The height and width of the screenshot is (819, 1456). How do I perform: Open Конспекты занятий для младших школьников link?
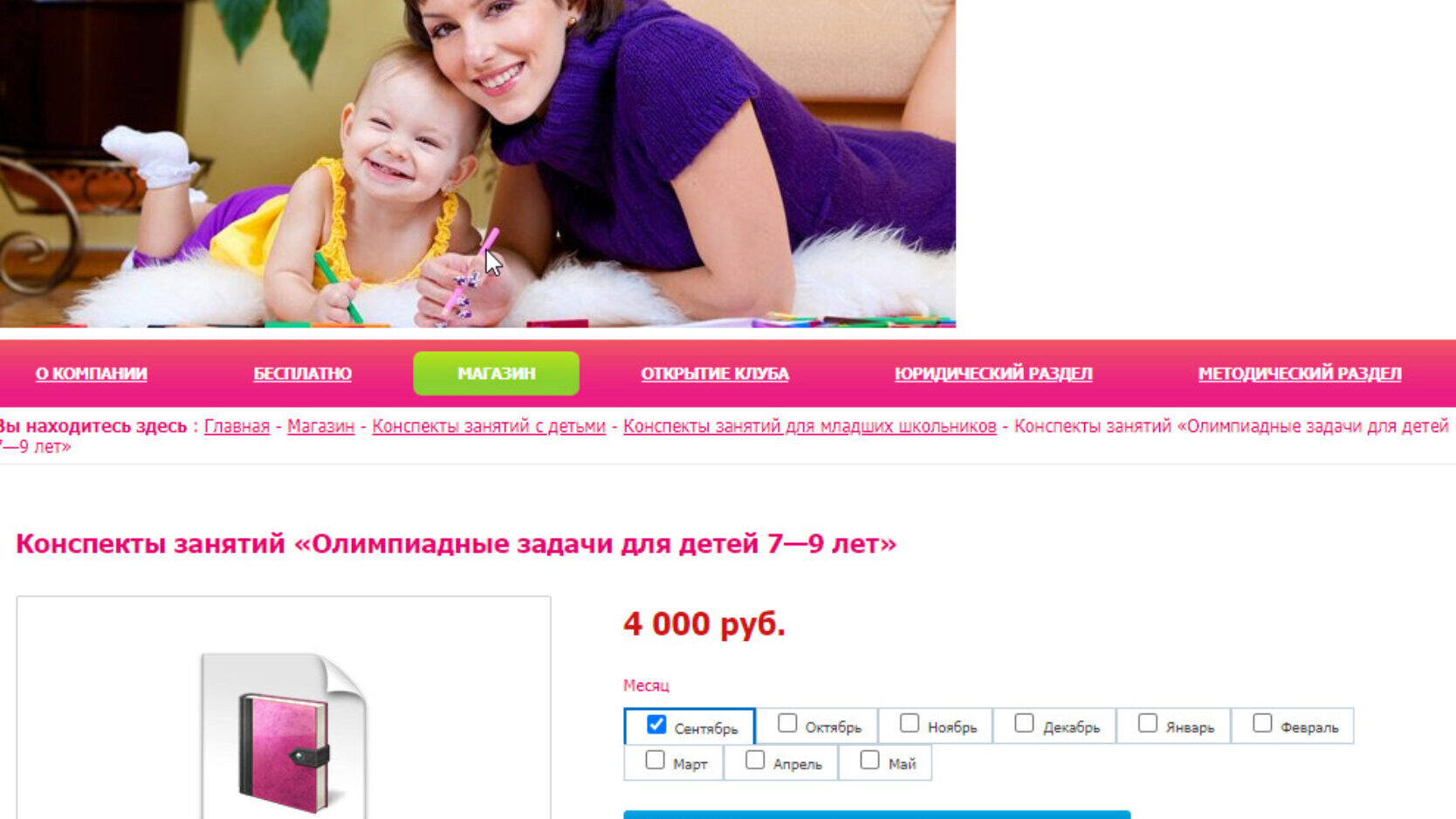(810, 426)
